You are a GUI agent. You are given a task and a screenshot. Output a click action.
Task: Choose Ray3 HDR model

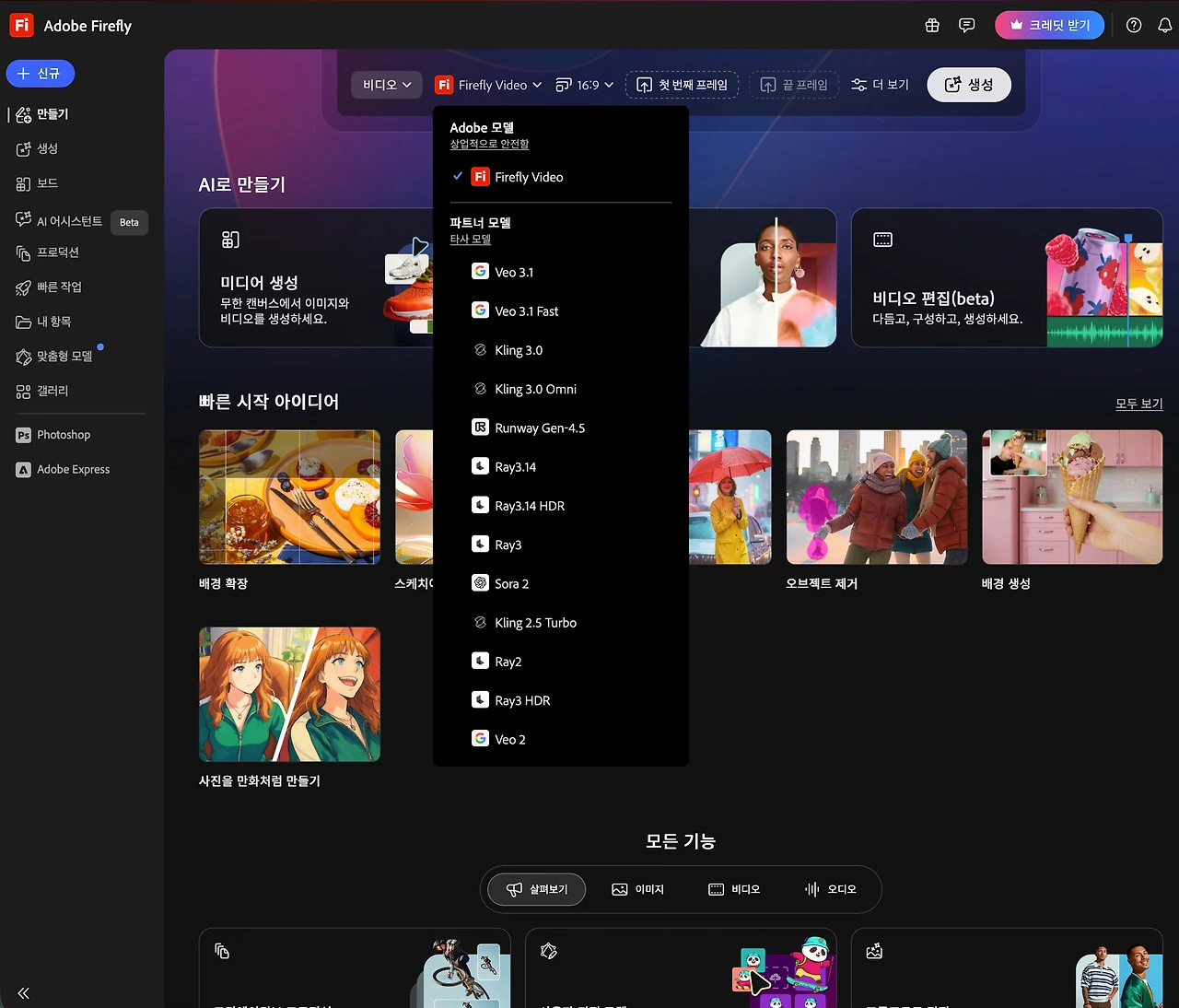click(561, 700)
